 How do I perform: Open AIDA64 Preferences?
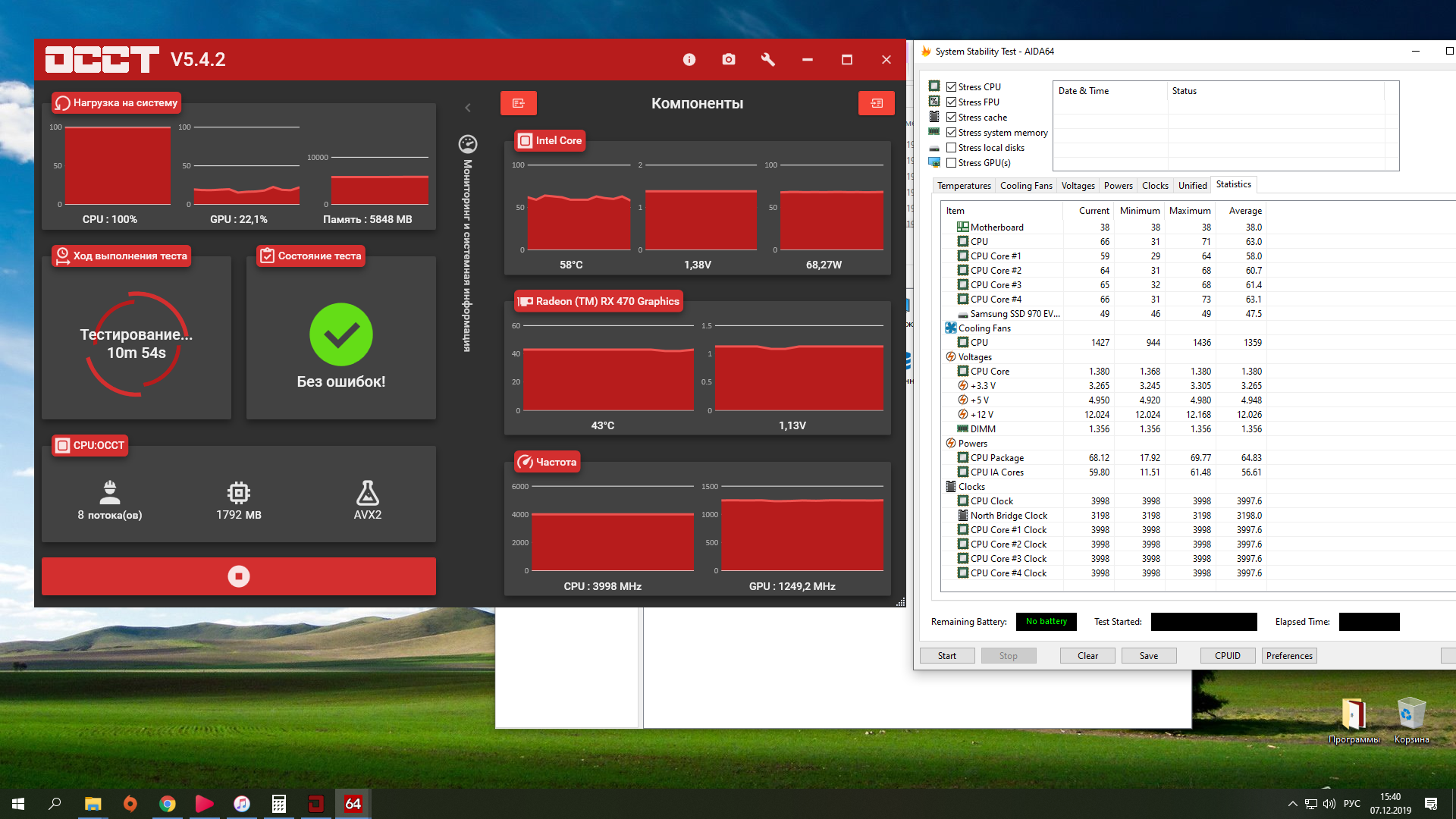(1288, 656)
